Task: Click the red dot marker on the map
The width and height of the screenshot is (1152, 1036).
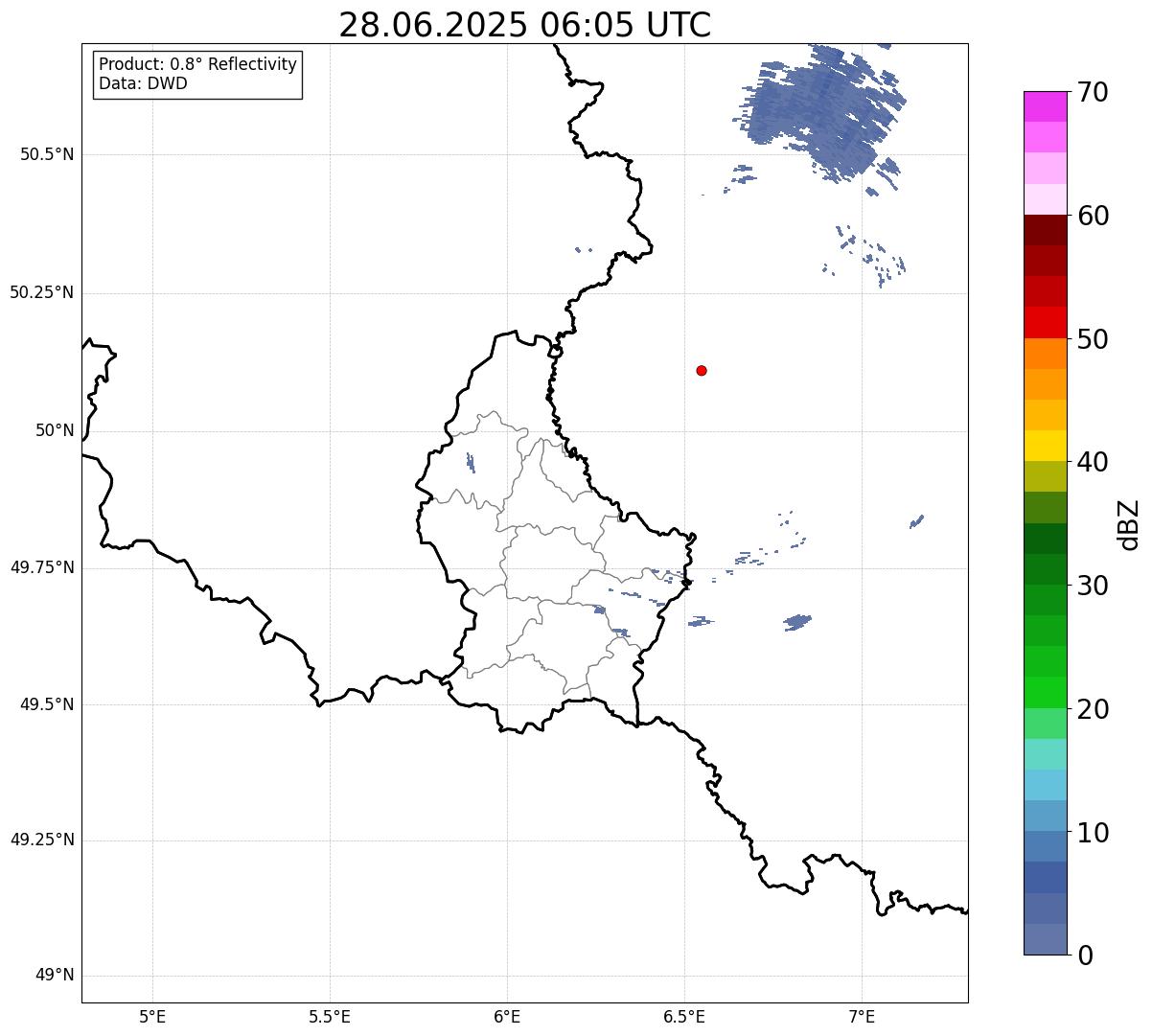Action: (702, 370)
